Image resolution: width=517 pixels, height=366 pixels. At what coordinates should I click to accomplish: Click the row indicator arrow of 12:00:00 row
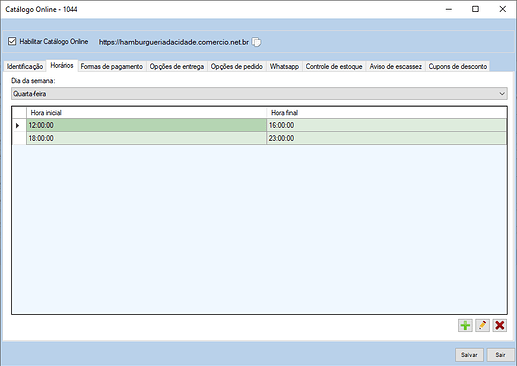19,125
